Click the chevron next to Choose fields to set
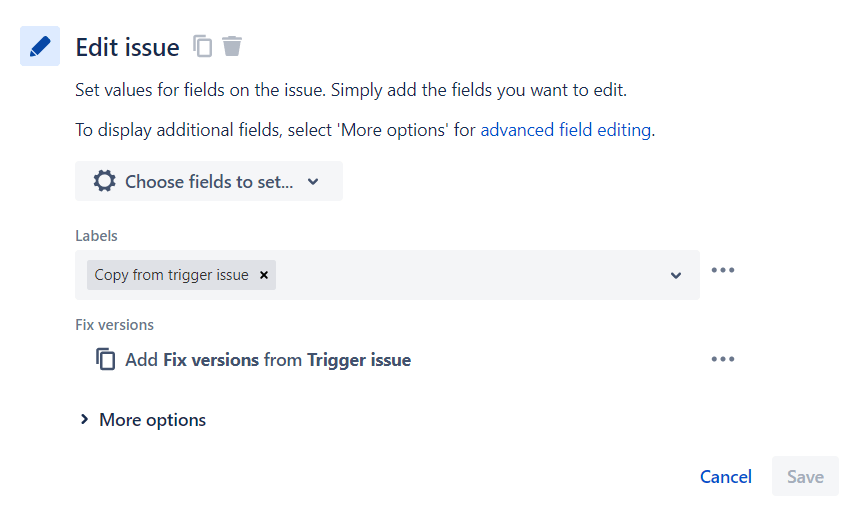862x507 pixels. (313, 181)
